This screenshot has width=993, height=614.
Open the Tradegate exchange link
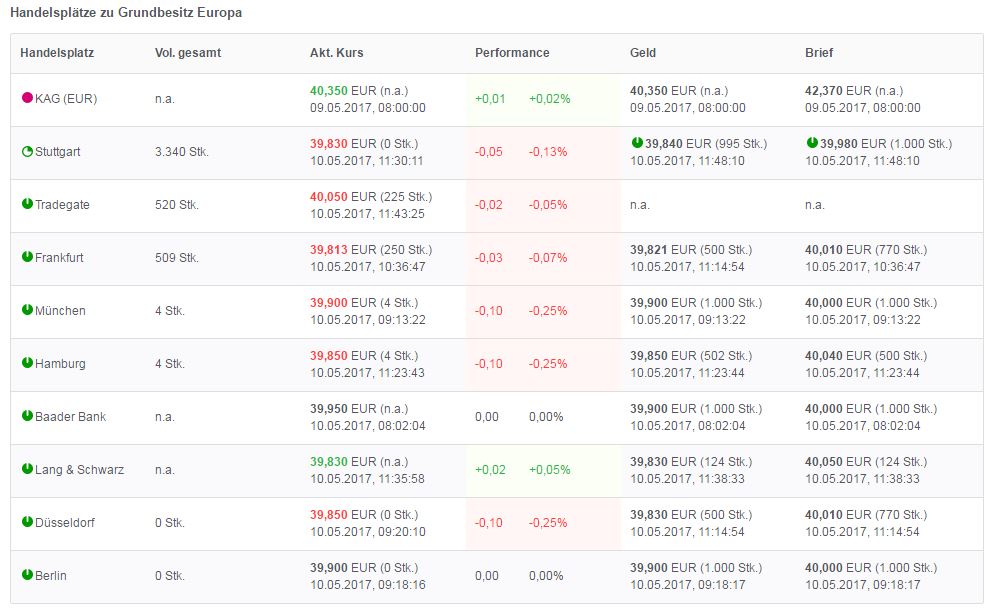[x=62, y=205]
